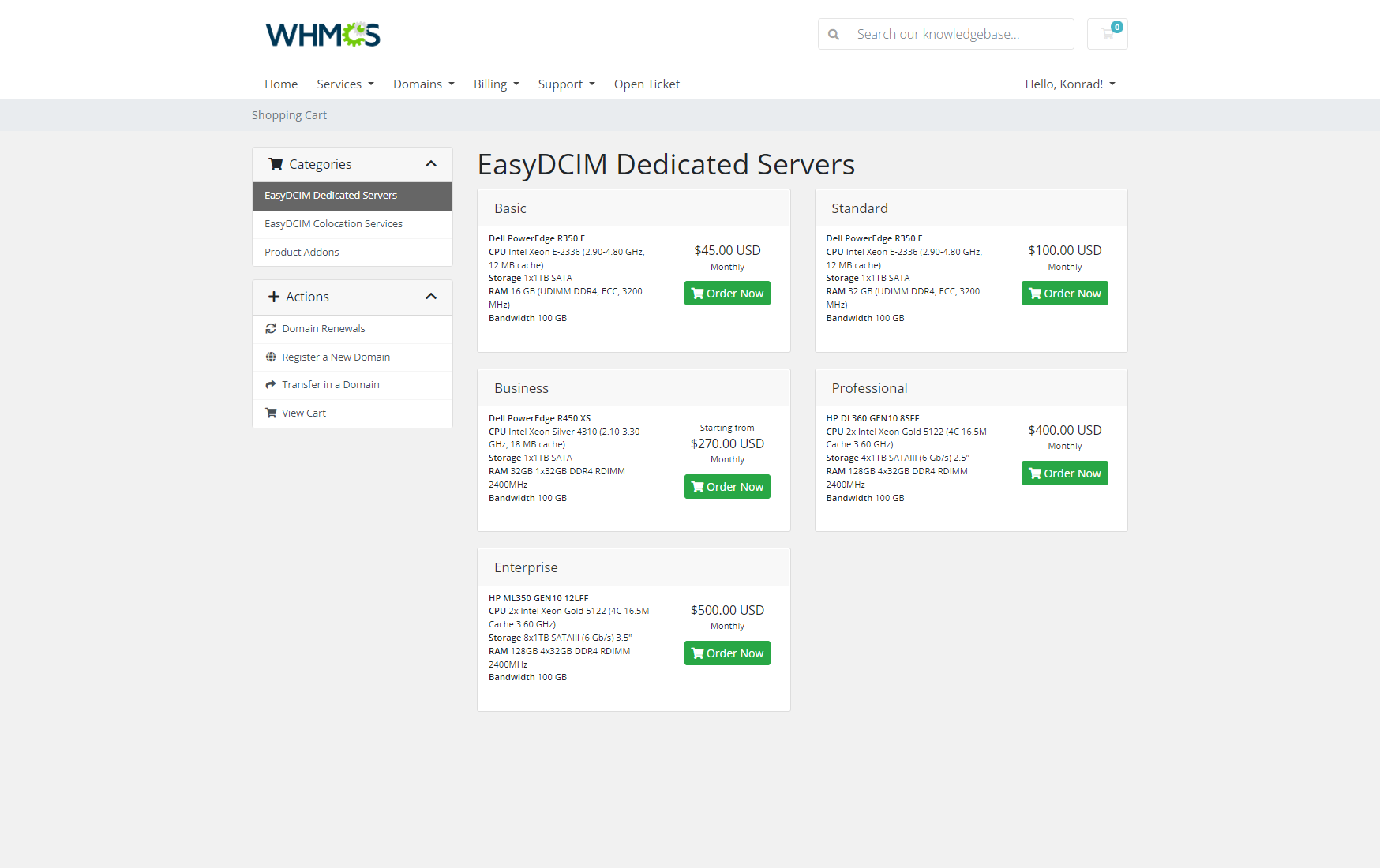Order the Enterprise server plan

click(727, 653)
